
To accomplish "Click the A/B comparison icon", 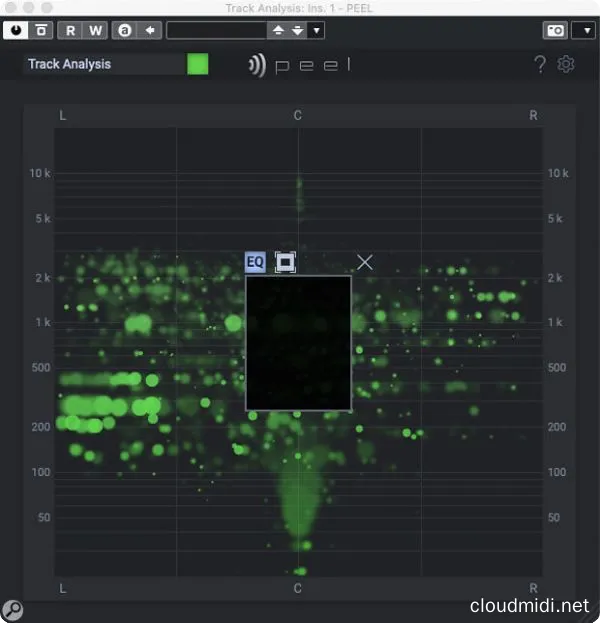I will click(125, 30).
